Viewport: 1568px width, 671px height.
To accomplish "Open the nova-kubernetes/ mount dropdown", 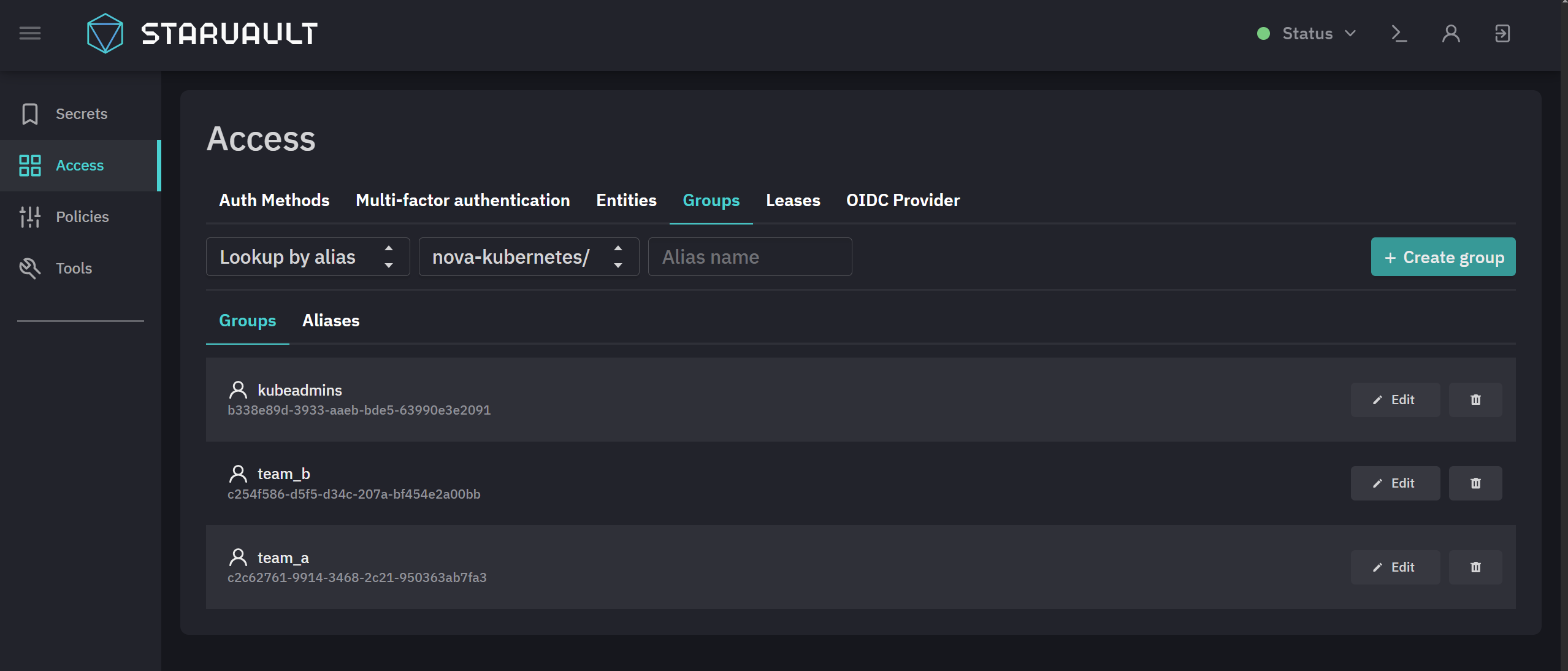I will coord(529,257).
